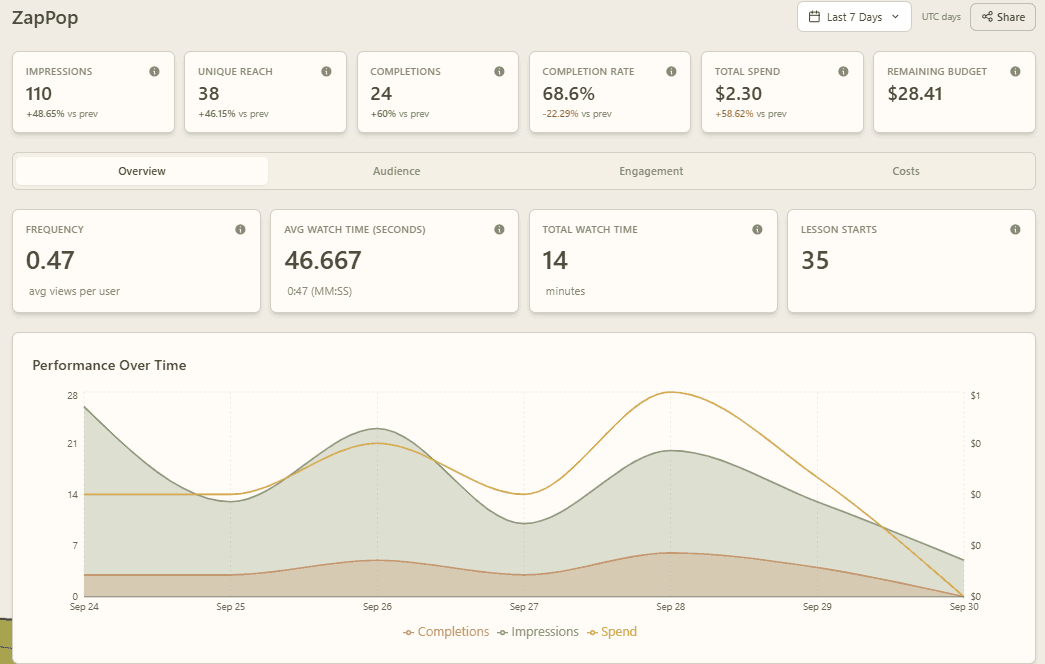This screenshot has height=664, width=1045.
Task: Switch to the Audience tab
Action: [x=397, y=171]
